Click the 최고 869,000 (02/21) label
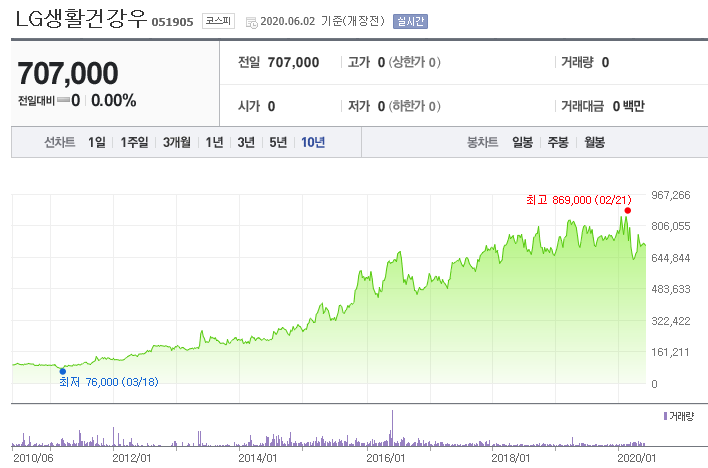Viewport: 708px width, 468px height. 578,200
